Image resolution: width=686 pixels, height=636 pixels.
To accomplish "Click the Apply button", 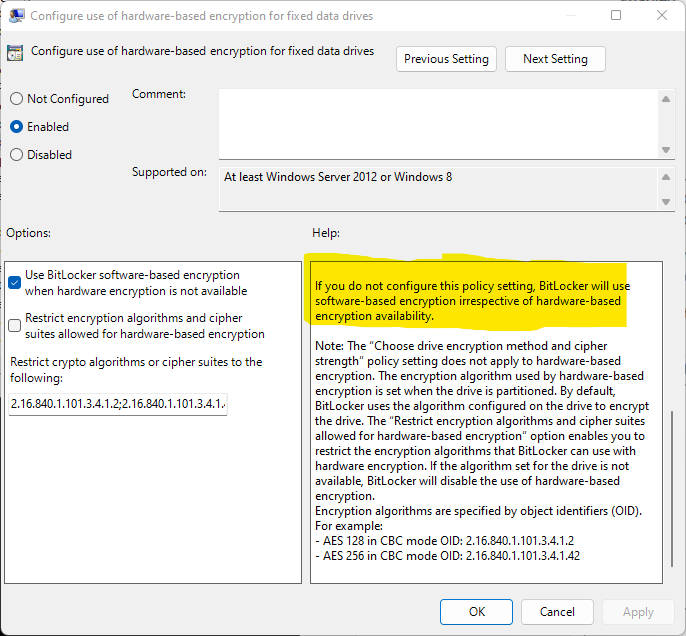I will (638, 612).
